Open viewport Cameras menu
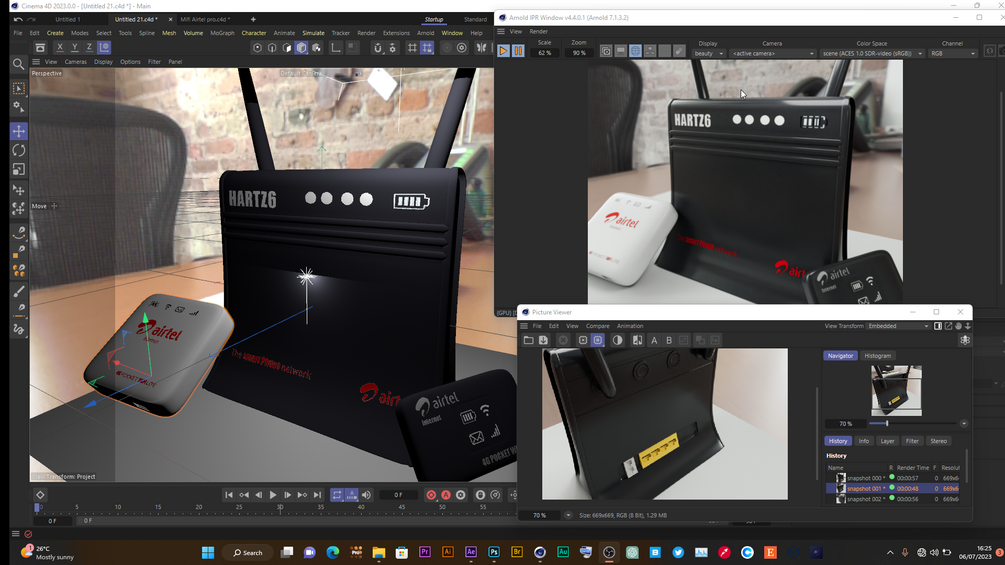 [75, 62]
